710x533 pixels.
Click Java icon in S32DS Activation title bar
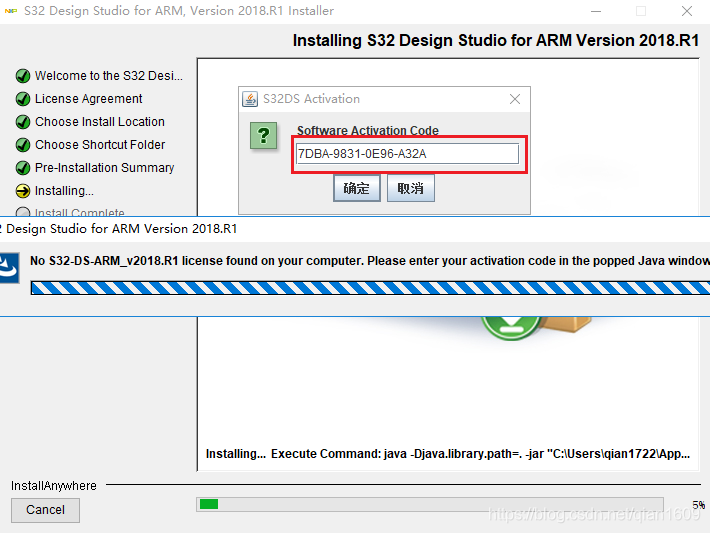(250, 99)
